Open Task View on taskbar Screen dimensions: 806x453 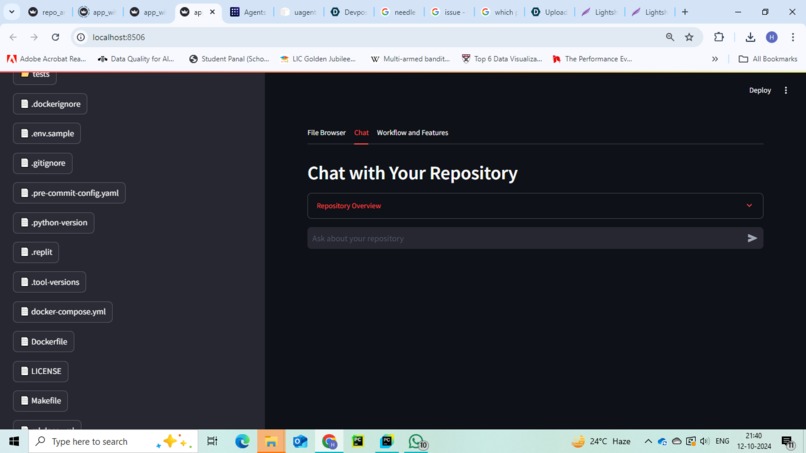click(x=212, y=441)
